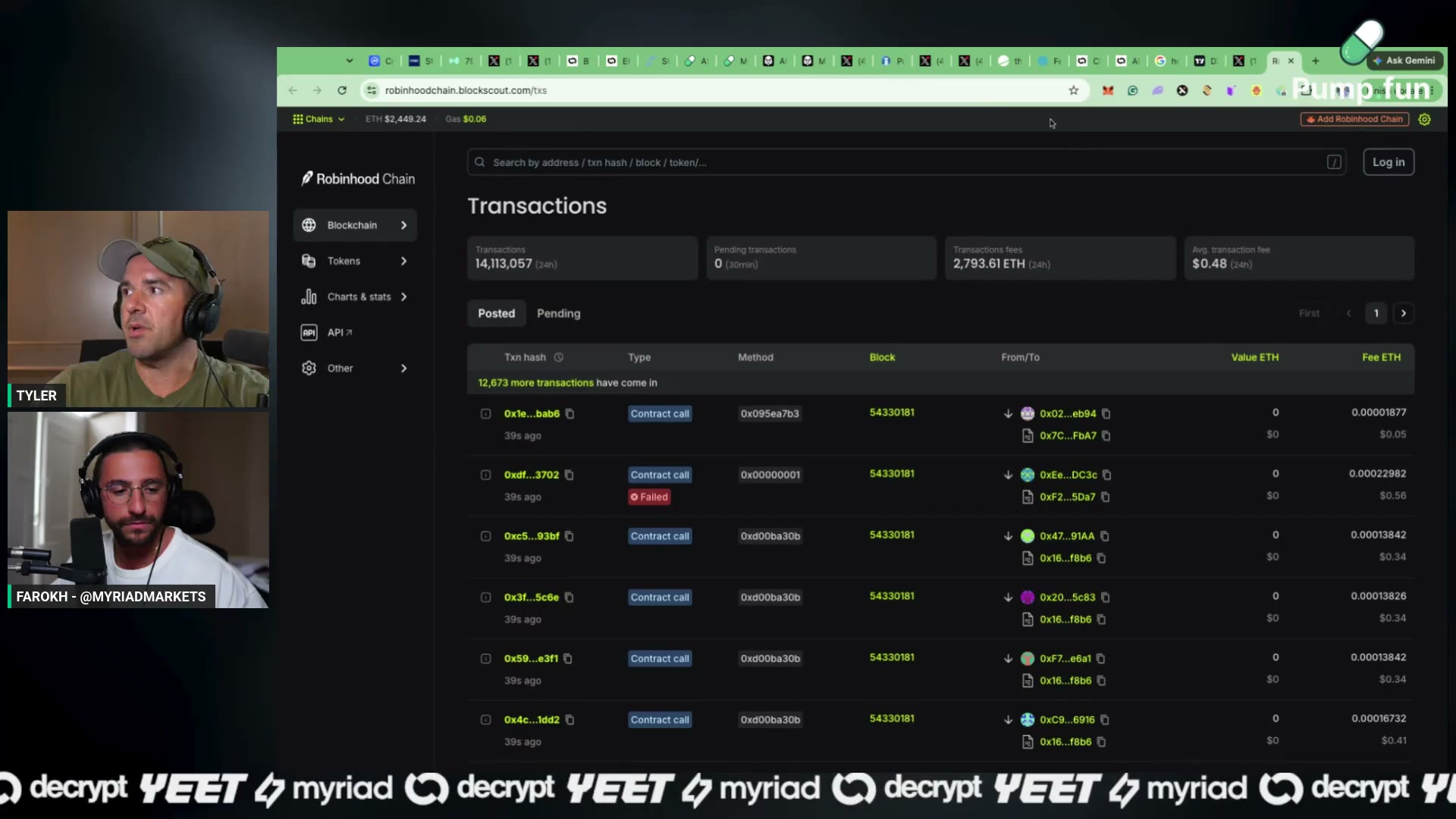Open address 0x16...f8b6 in 0x59...e3f1 row
1456x819 pixels.
click(x=1065, y=681)
